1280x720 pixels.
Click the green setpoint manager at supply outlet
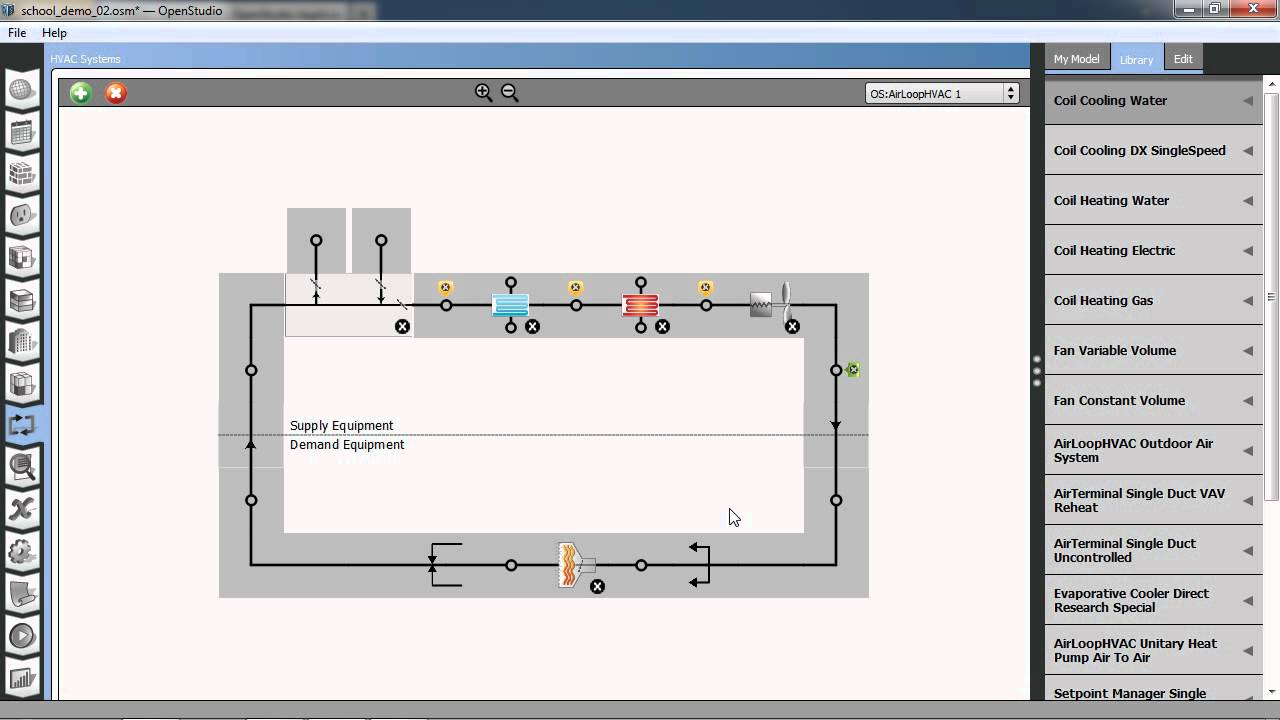[x=853, y=370]
